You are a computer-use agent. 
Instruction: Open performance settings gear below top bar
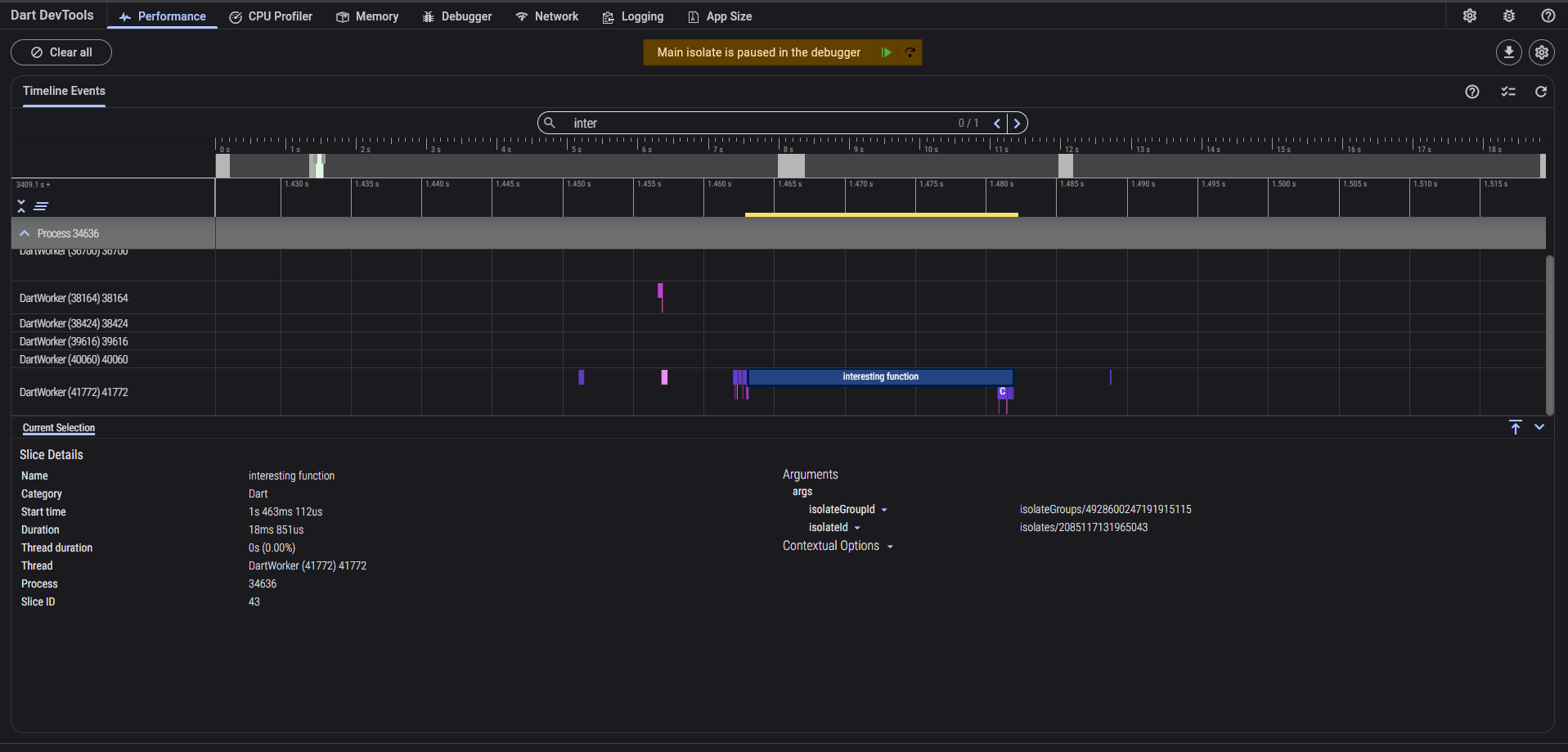pyautogui.click(x=1542, y=52)
